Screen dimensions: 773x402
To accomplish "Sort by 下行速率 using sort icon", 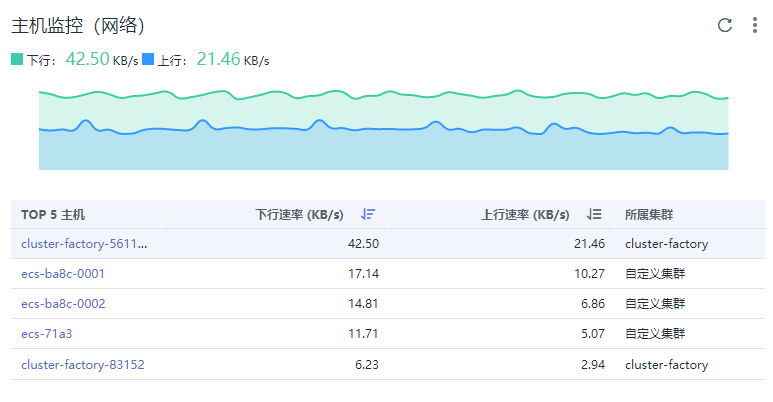I will tap(368, 214).
